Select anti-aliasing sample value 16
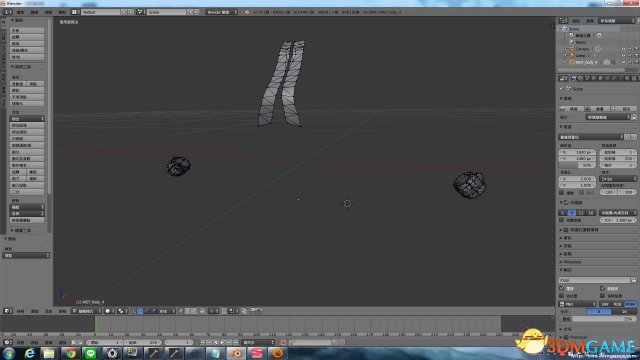The width and height of the screenshot is (640, 360). click(x=591, y=213)
